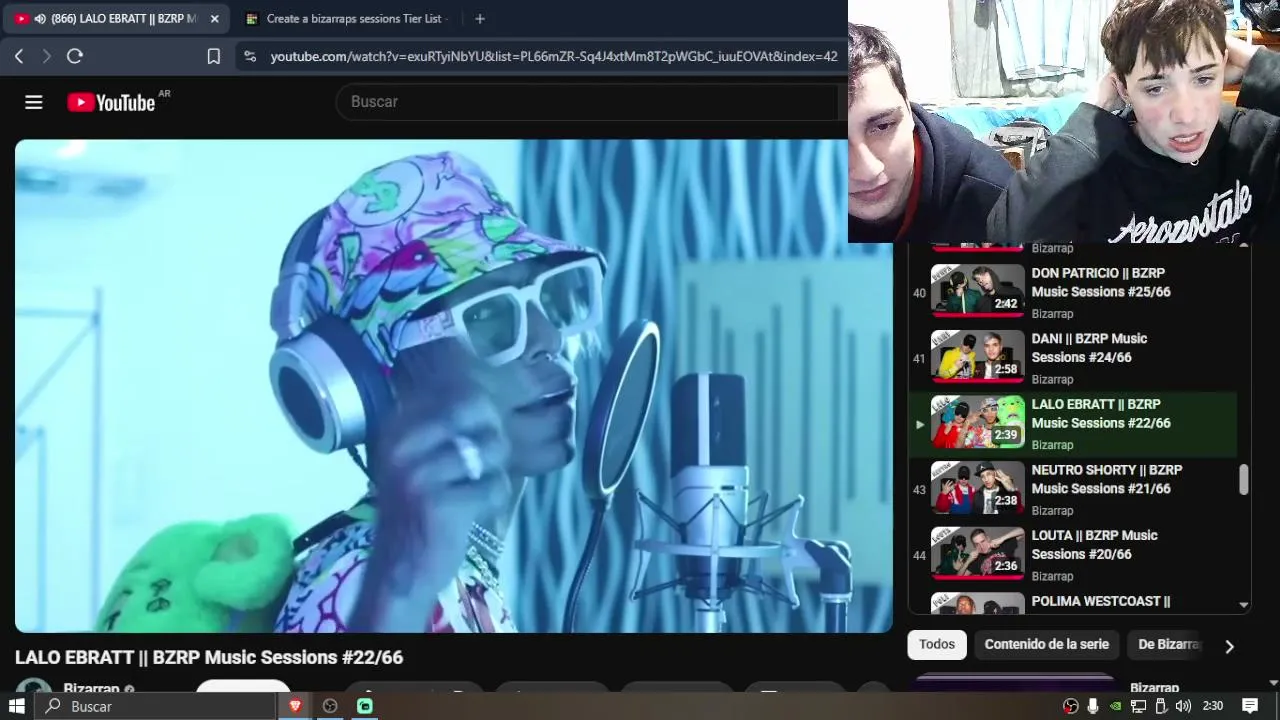This screenshot has height=720, width=1280.
Task: Click the page scroll-down arrow at bottom right
Action: (1273, 683)
